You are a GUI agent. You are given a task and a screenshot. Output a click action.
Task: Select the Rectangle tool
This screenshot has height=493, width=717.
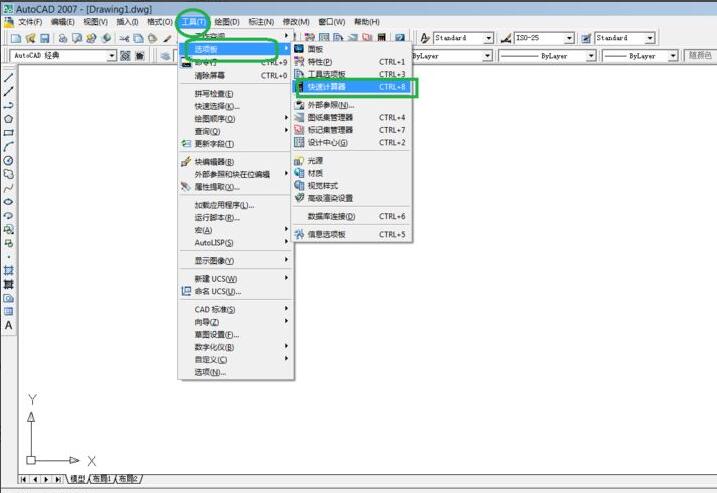click(8, 133)
